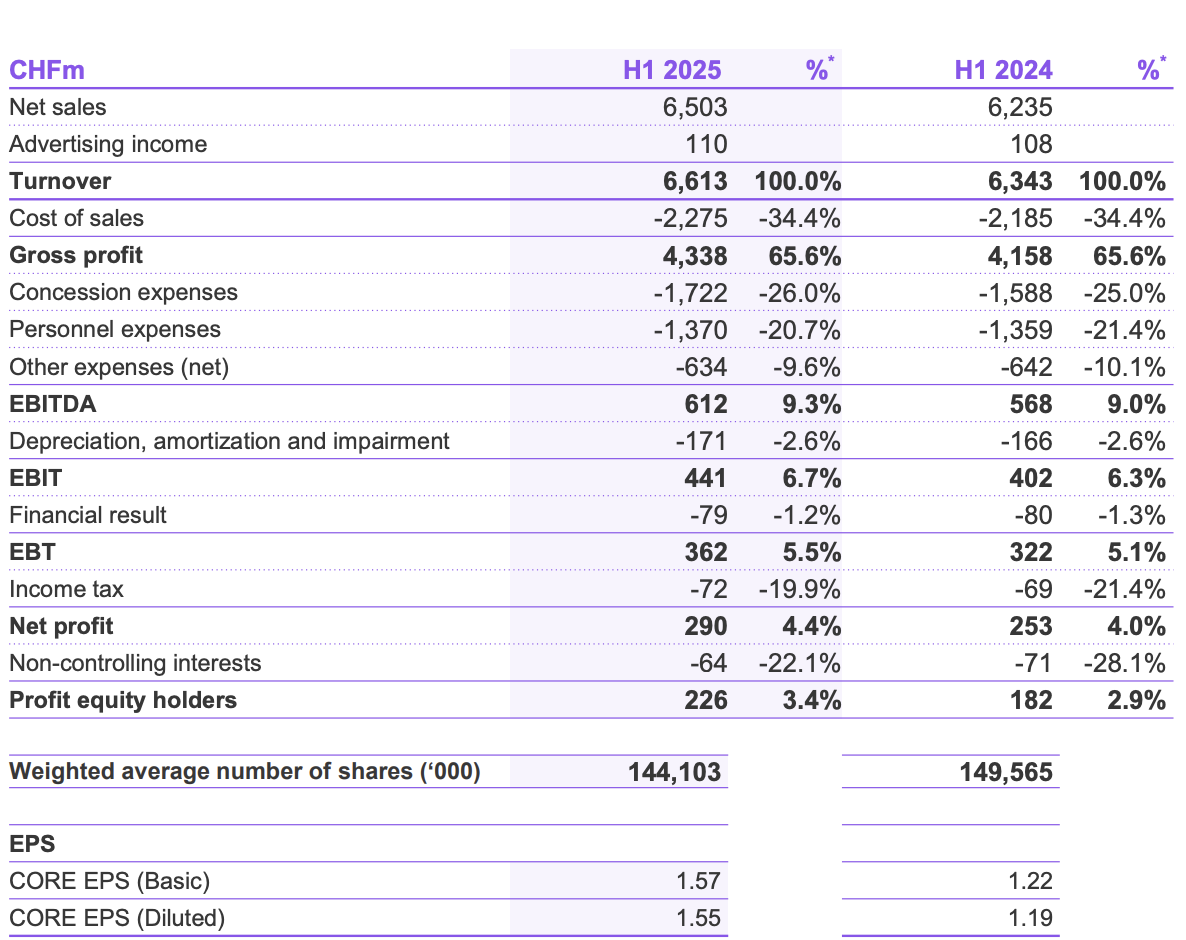The height and width of the screenshot is (940, 1186).
Task: Select Concession expenses value -1,722
Action: pos(690,293)
